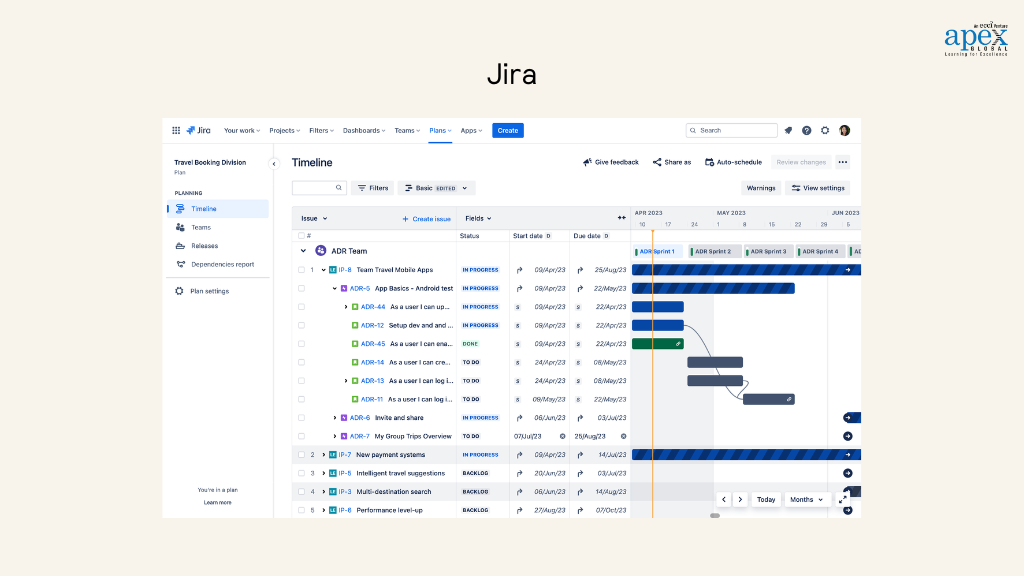
Task: Click Give feedback
Action: 611,162
